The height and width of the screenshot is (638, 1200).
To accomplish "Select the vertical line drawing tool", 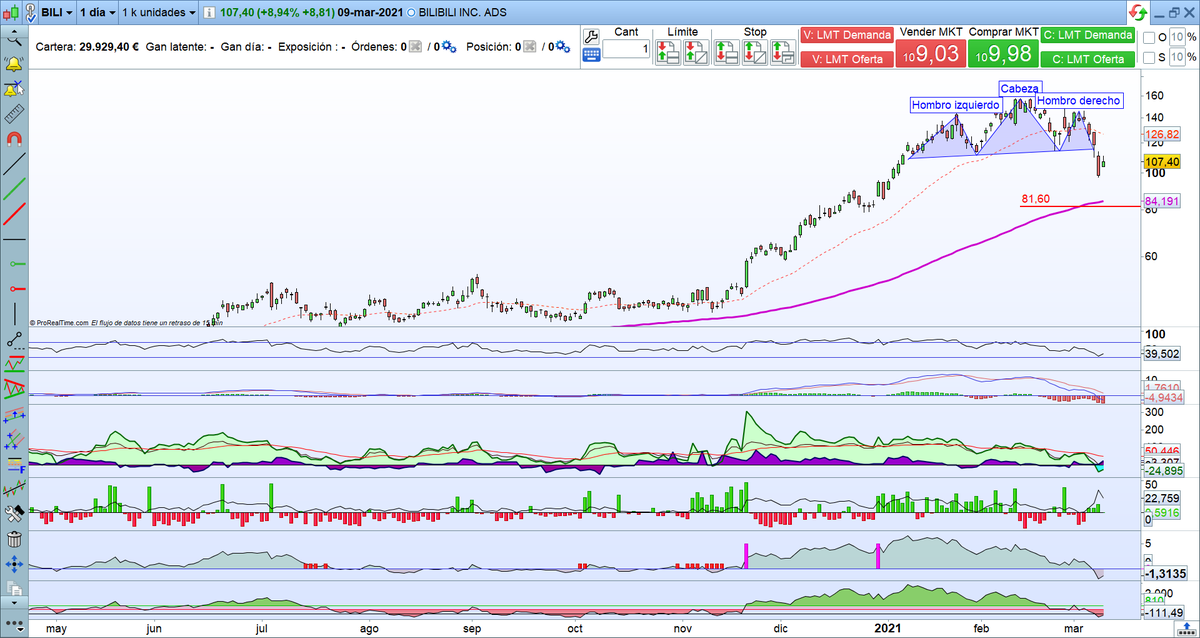I will tap(14, 313).
